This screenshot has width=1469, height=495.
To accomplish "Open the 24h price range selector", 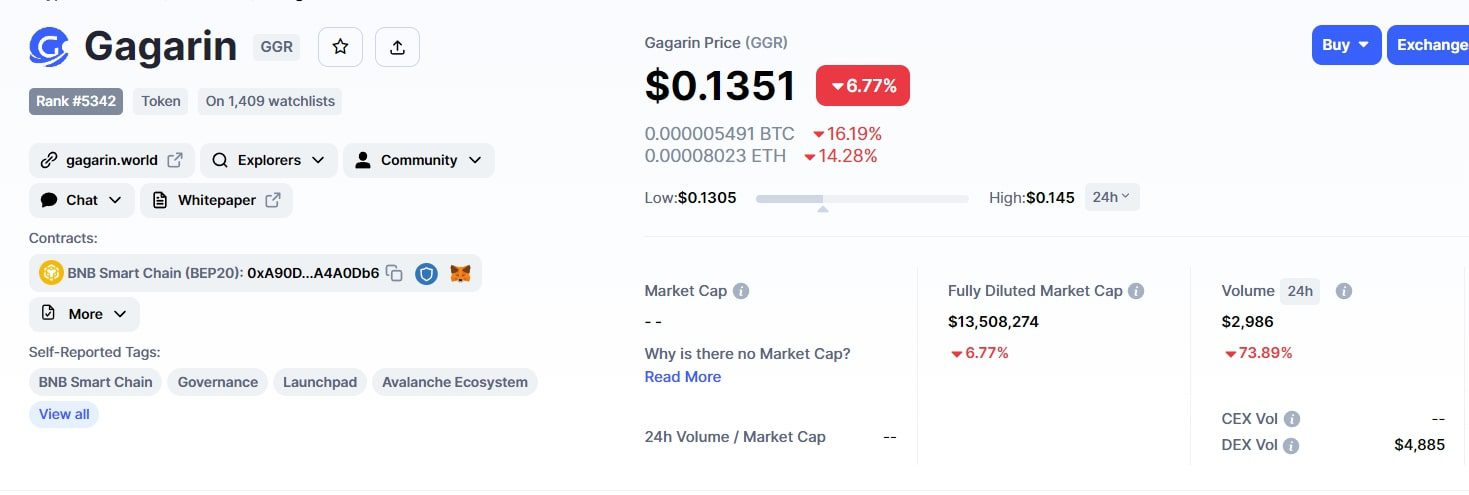I will (x=1111, y=197).
